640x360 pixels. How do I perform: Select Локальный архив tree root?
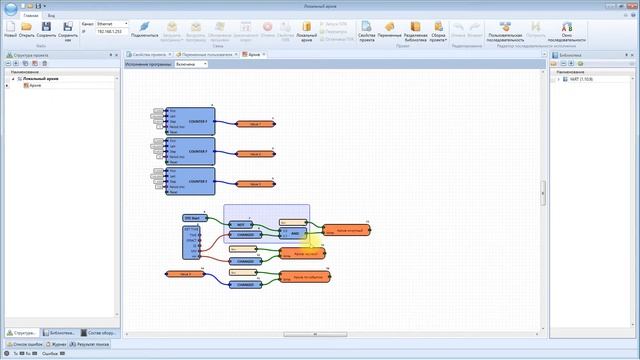[x=40, y=79]
